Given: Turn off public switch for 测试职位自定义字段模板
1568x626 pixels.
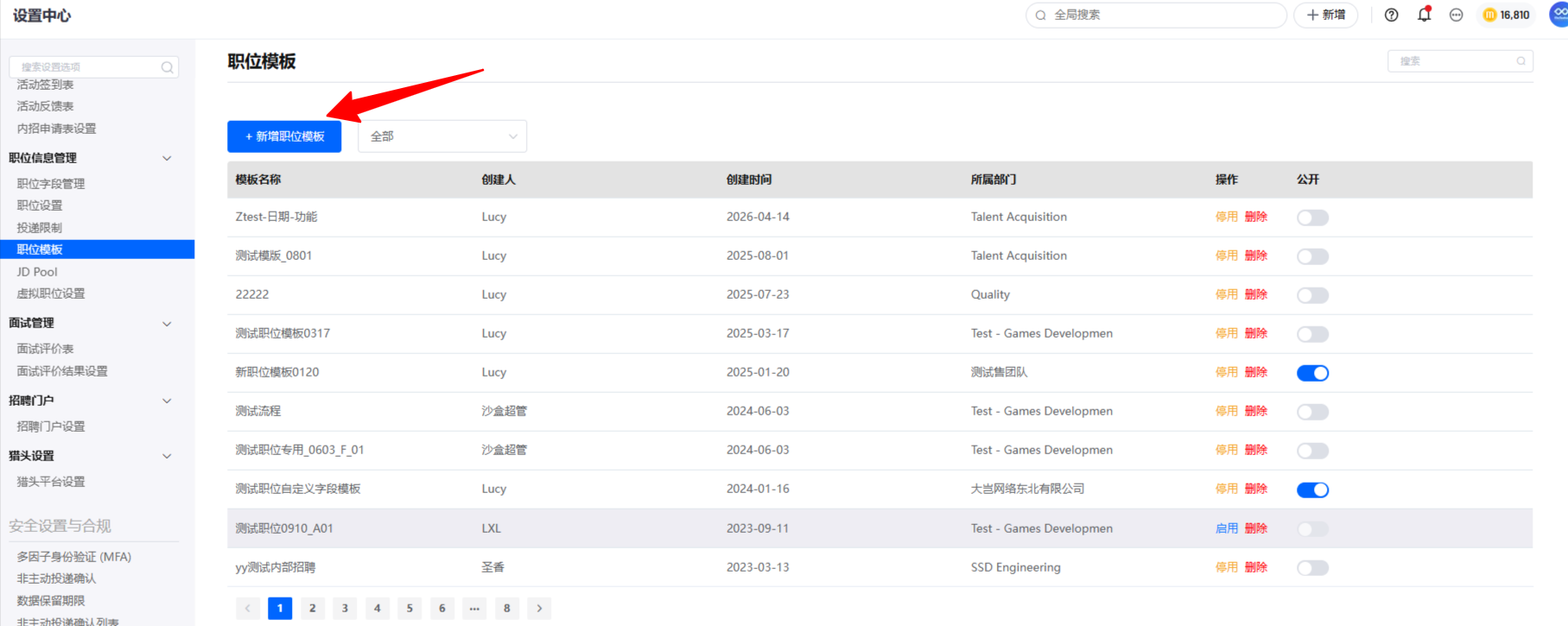Looking at the screenshot, I should pos(1312,490).
